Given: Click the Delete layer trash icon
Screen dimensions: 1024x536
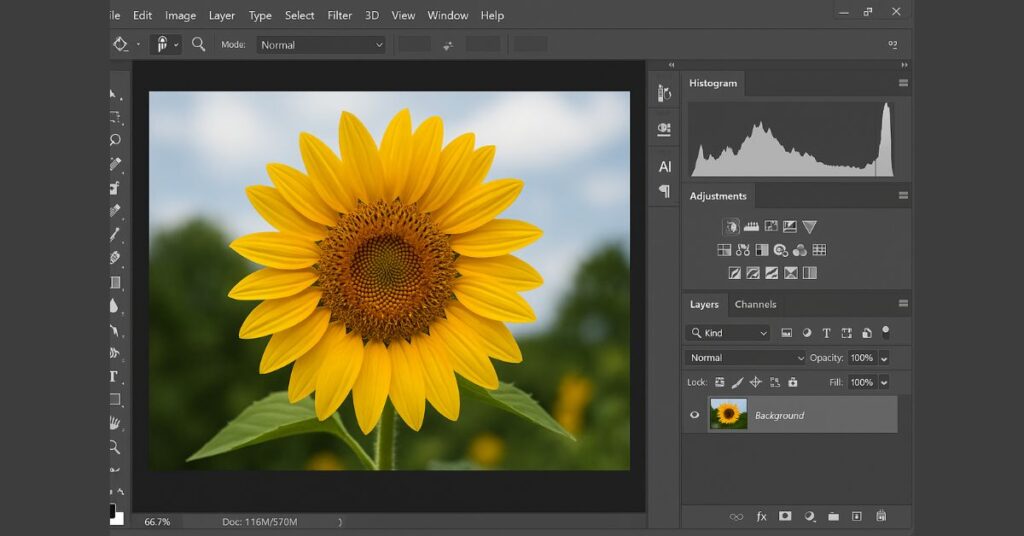Looking at the screenshot, I should (881, 516).
